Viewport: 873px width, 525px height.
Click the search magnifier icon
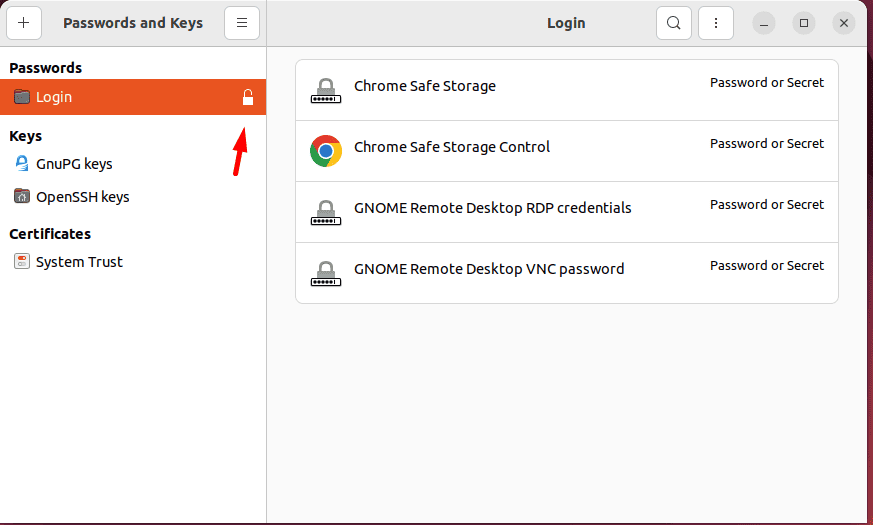click(674, 23)
